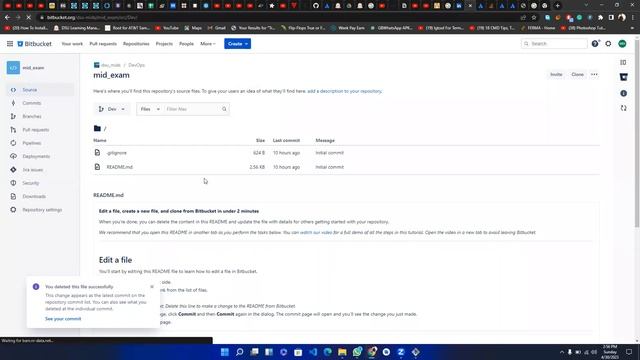Open the notification center icon
The width and height of the screenshot is (640, 360).
tap(629, 352)
